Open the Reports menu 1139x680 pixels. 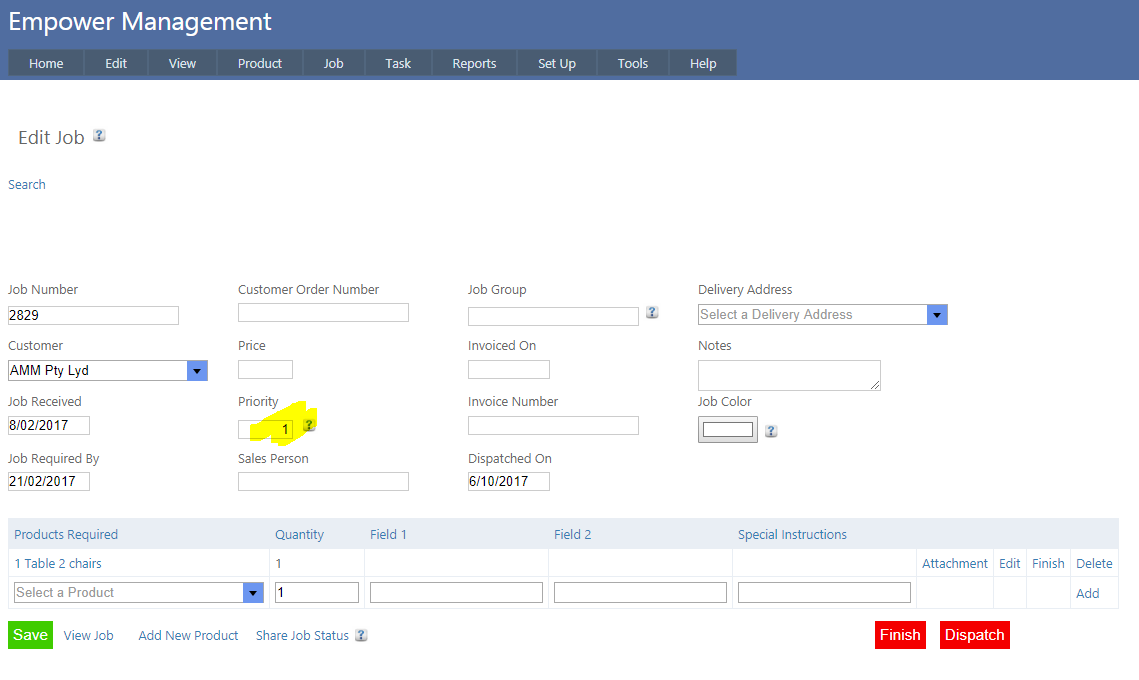click(474, 63)
